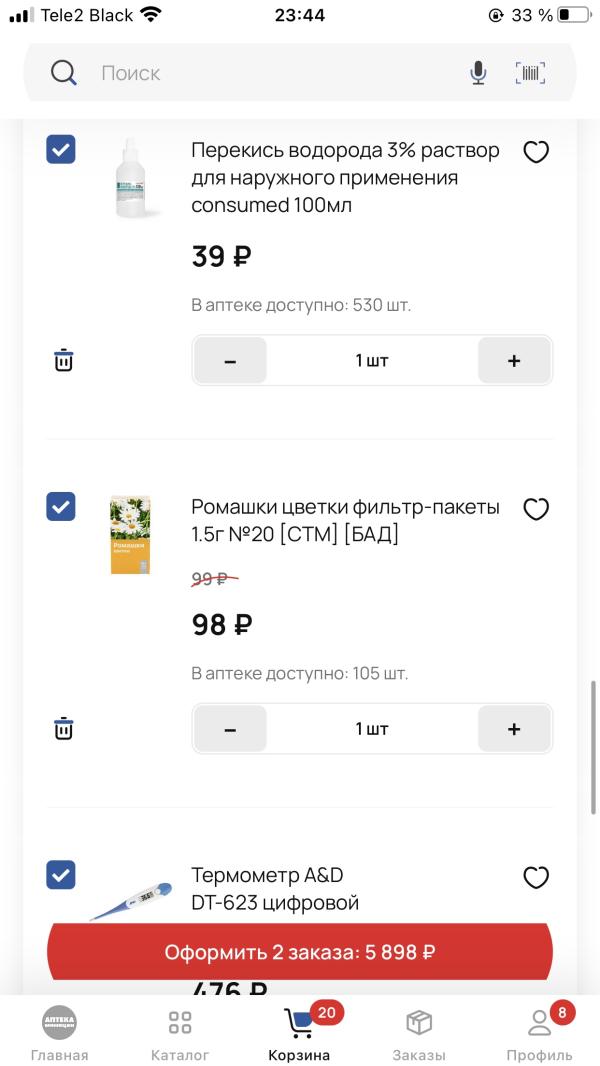This screenshot has height=1066, width=600.
Task: Decrease Ромашки цветки quantity with minus
Action: click(x=230, y=729)
